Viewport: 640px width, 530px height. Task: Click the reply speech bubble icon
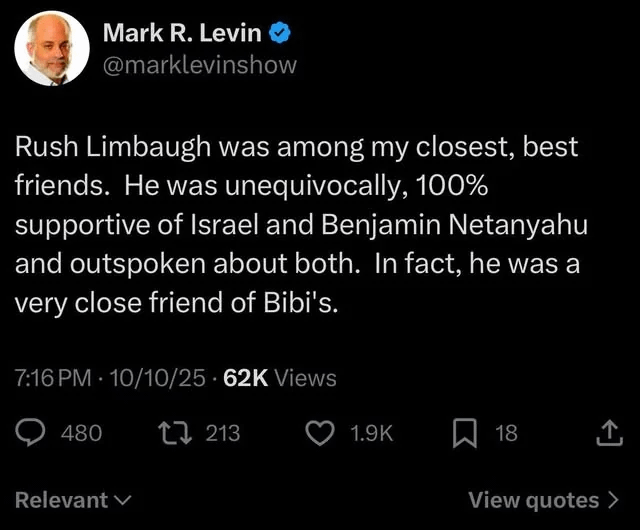point(30,433)
